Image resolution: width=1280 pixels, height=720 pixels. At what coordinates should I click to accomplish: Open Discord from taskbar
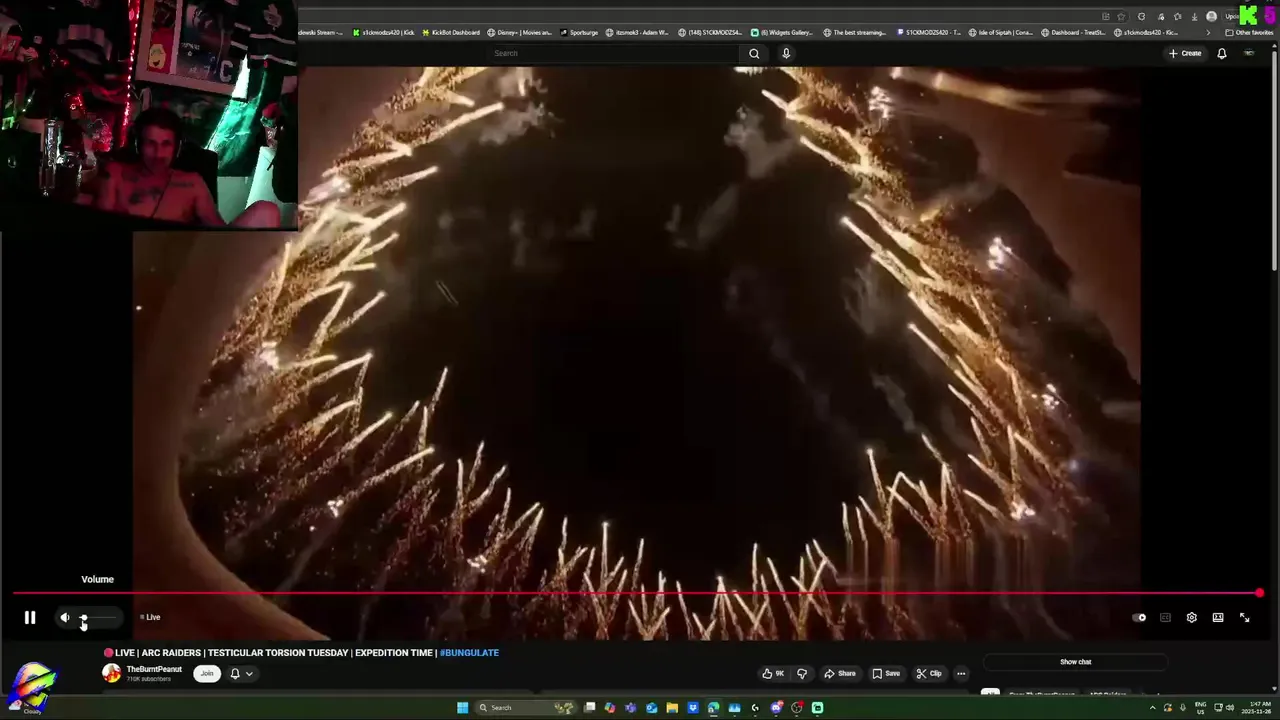coord(776,708)
